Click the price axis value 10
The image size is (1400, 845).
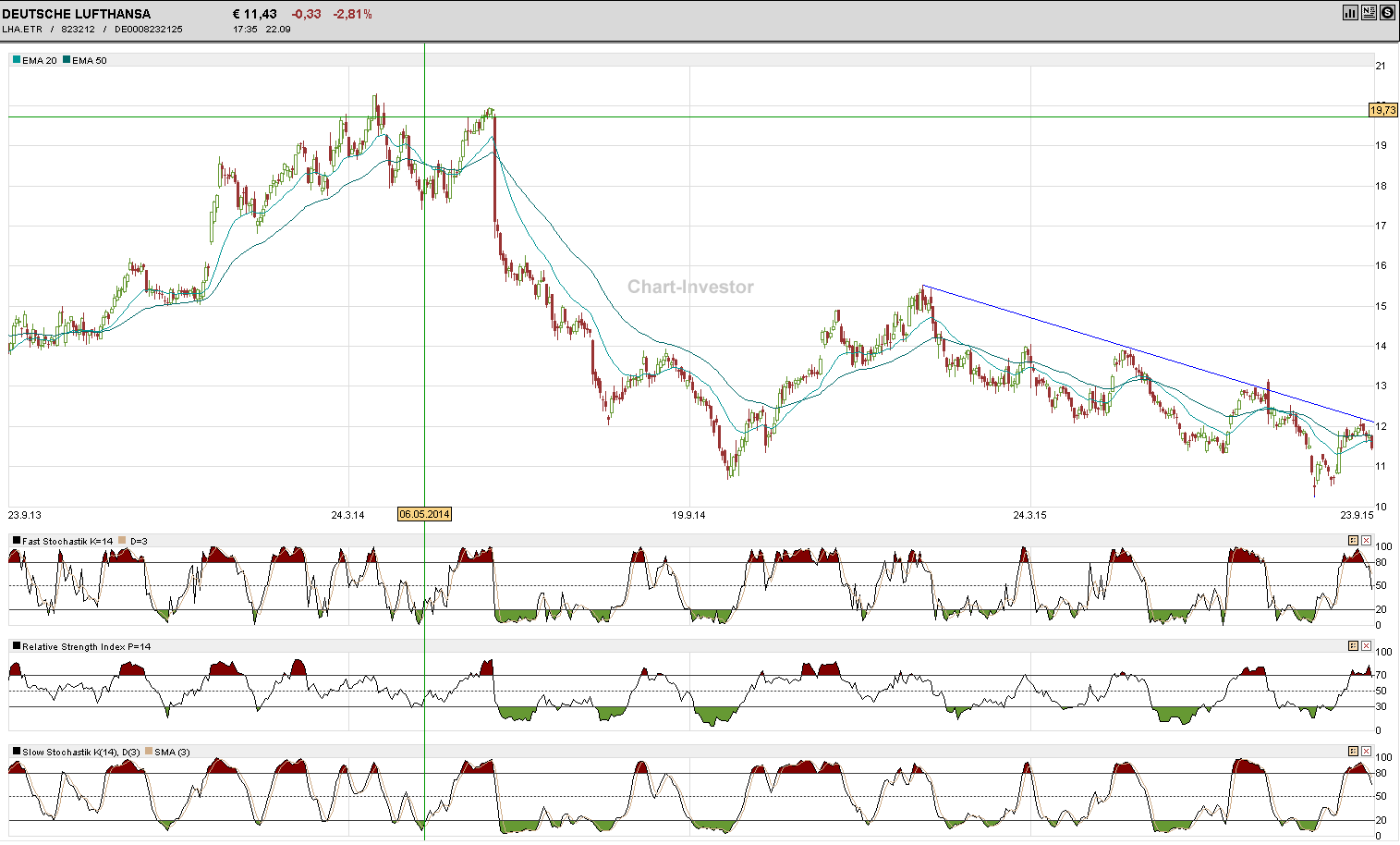[1381, 507]
